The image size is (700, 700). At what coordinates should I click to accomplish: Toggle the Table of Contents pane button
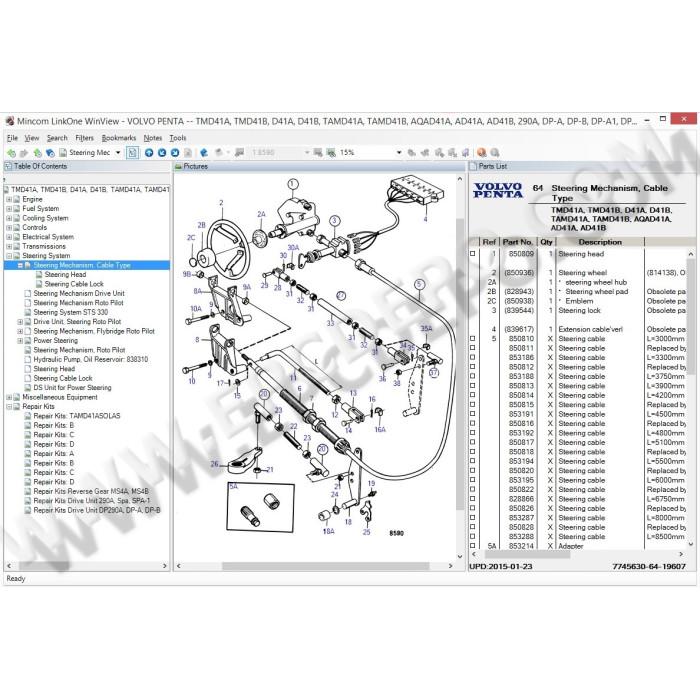pos(132,153)
